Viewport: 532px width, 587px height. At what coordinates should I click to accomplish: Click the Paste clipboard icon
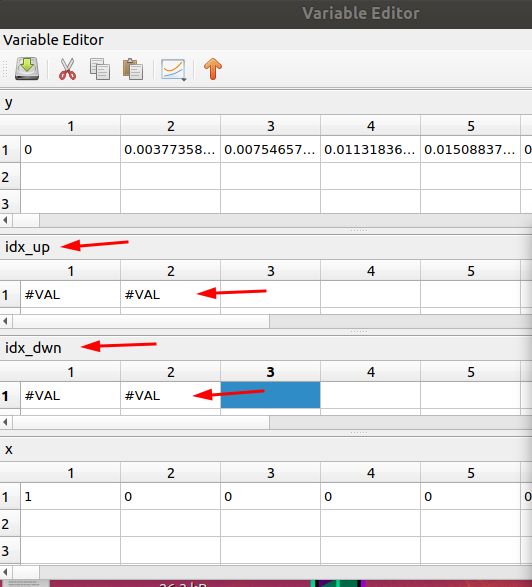coord(133,69)
